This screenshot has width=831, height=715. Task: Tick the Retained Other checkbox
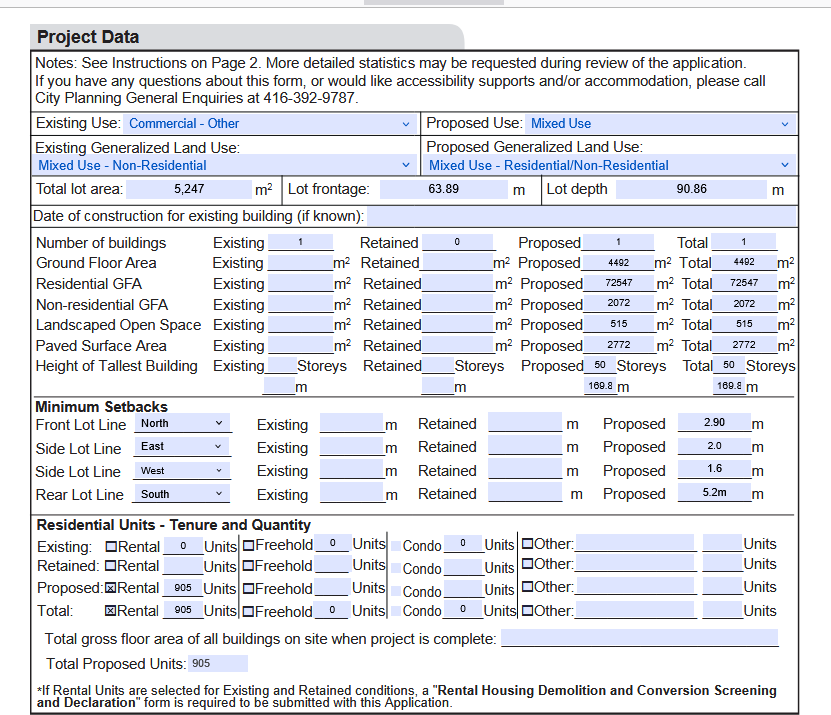(527, 566)
